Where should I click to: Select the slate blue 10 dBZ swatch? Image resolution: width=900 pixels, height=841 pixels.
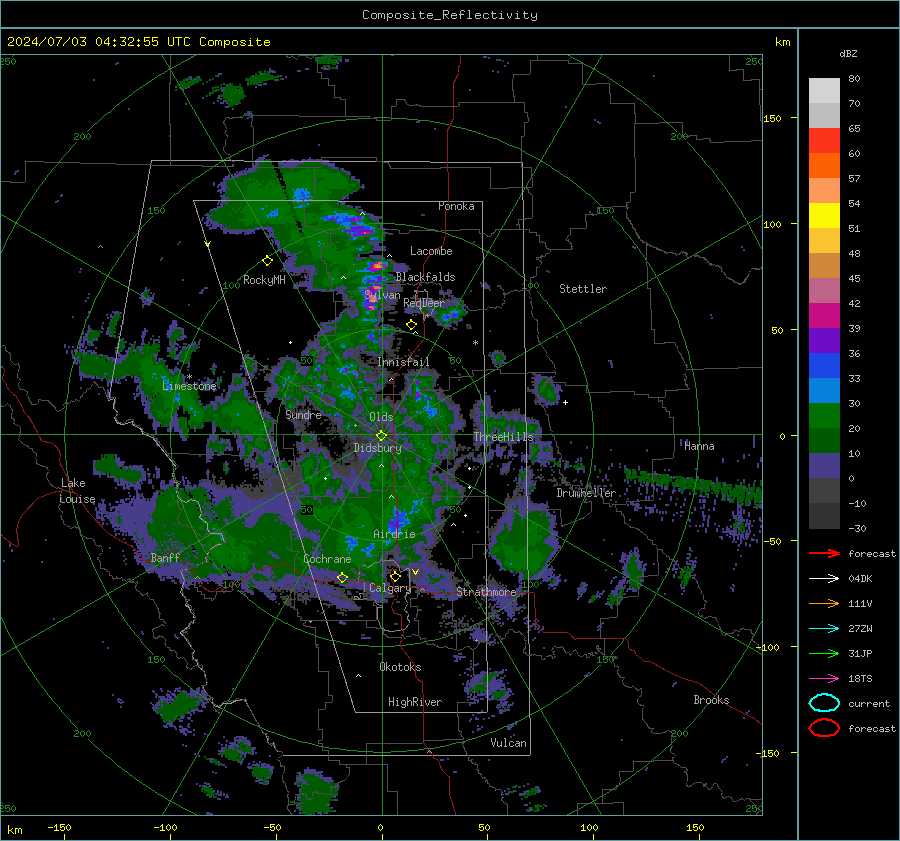(824, 466)
